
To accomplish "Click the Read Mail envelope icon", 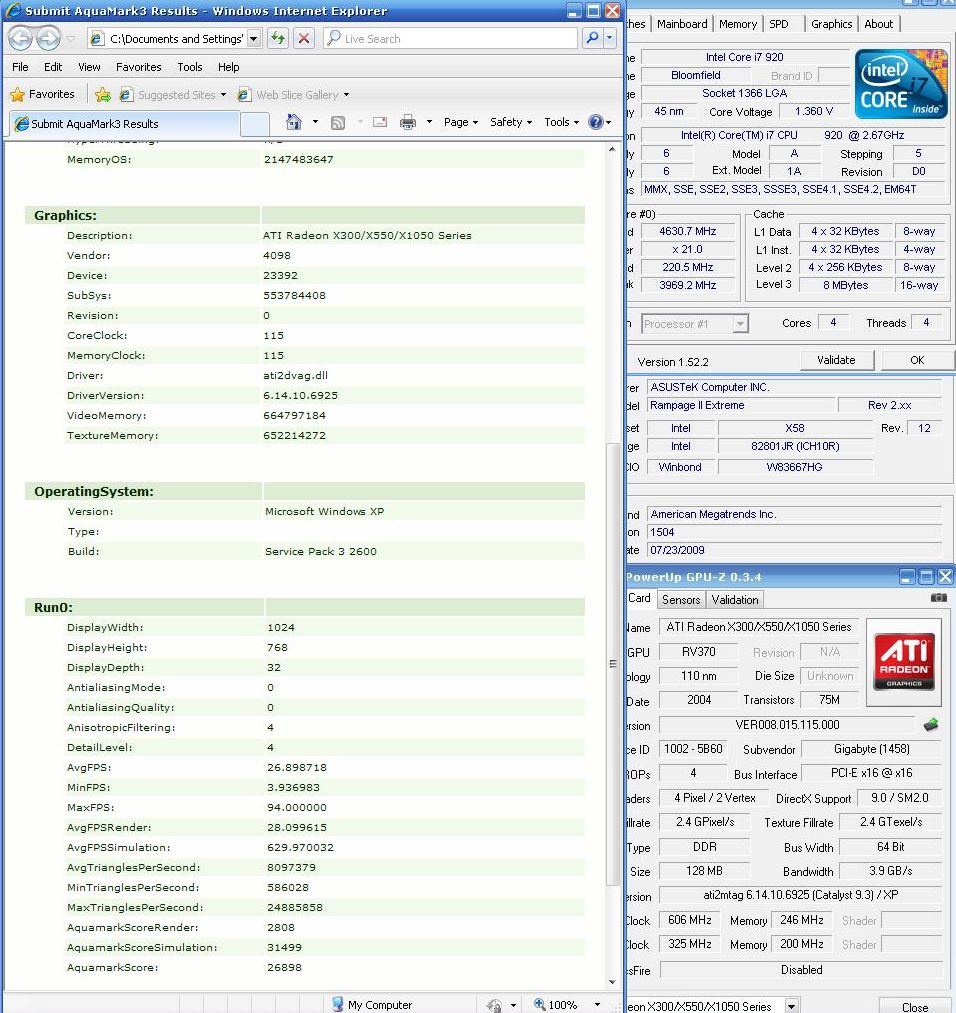I will tap(380, 121).
